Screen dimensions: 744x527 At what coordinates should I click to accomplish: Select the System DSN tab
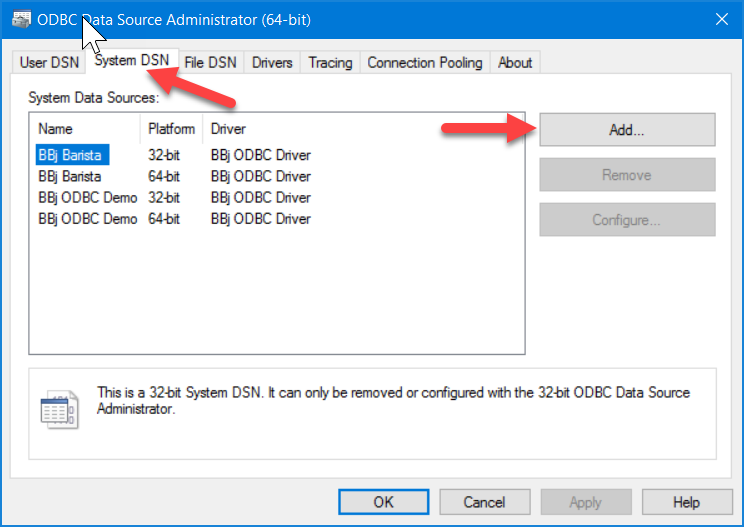(132, 60)
